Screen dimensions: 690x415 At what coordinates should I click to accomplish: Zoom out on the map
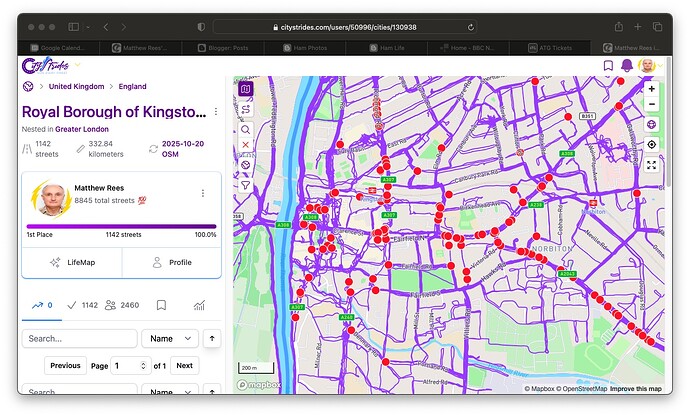[x=651, y=104]
